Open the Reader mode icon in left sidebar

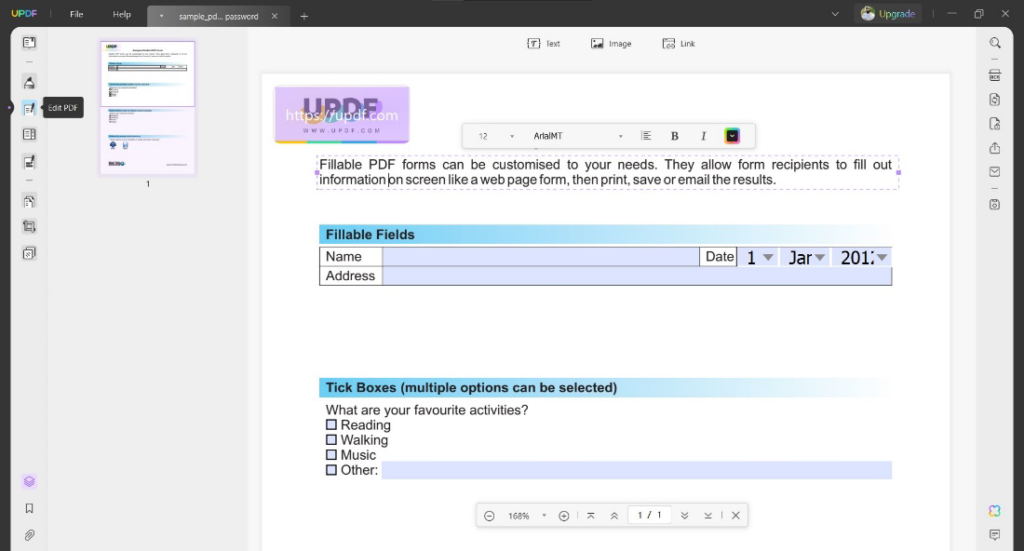tap(29, 43)
